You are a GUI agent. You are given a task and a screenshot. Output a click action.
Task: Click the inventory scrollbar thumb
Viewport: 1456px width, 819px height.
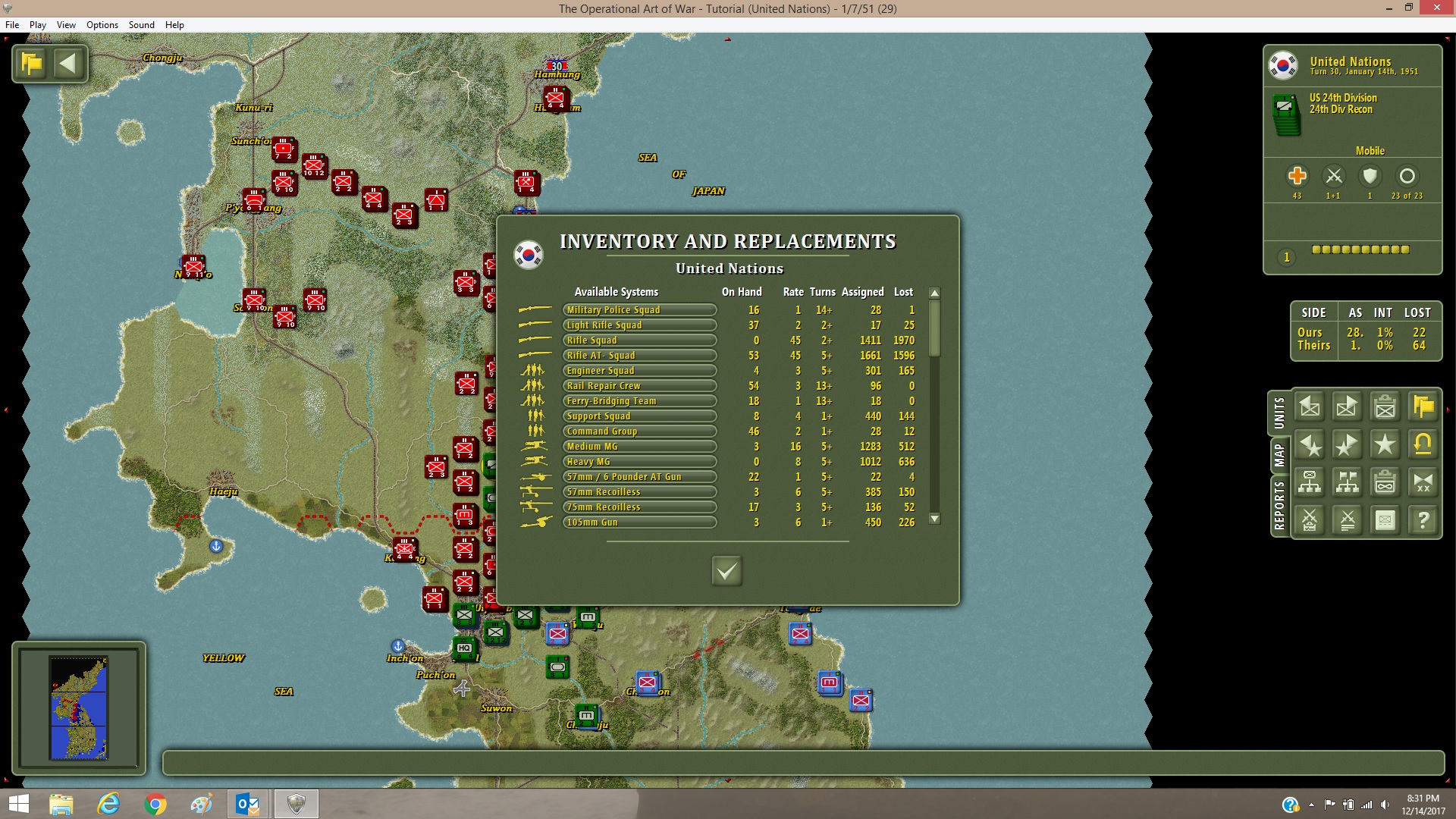click(x=934, y=328)
